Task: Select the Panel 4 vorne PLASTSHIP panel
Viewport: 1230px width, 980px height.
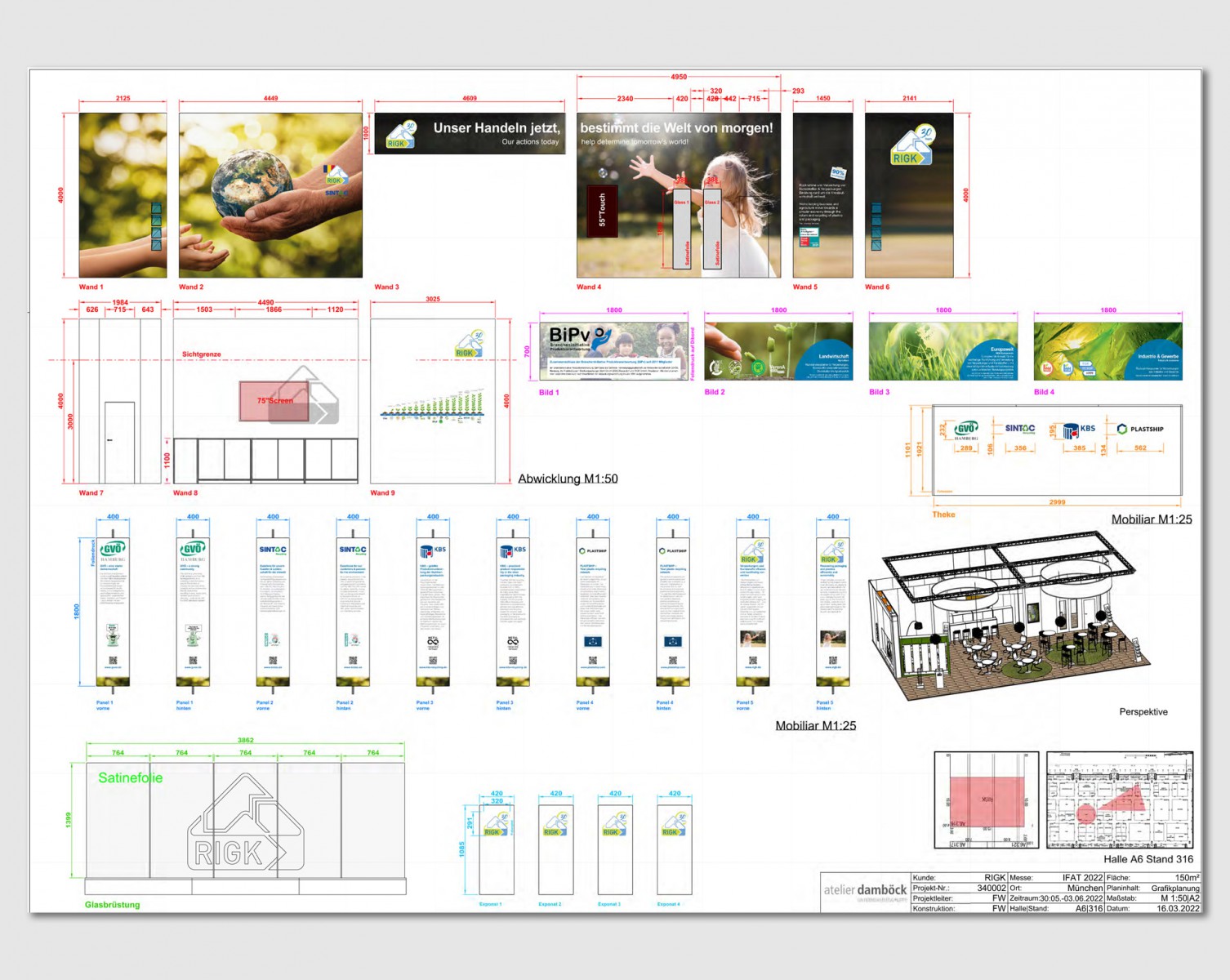Action: pyautogui.click(x=593, y=611)
